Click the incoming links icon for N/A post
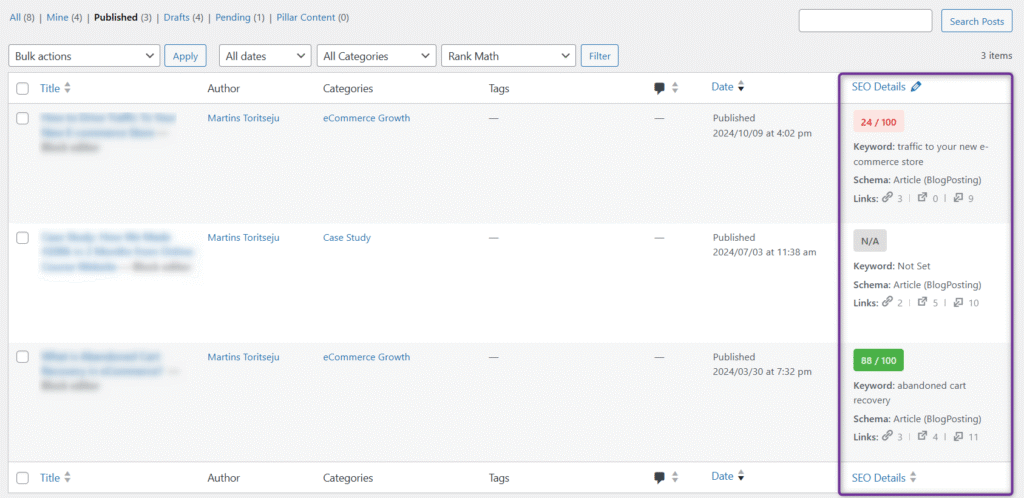1024x498 pixels. [958, 302]
